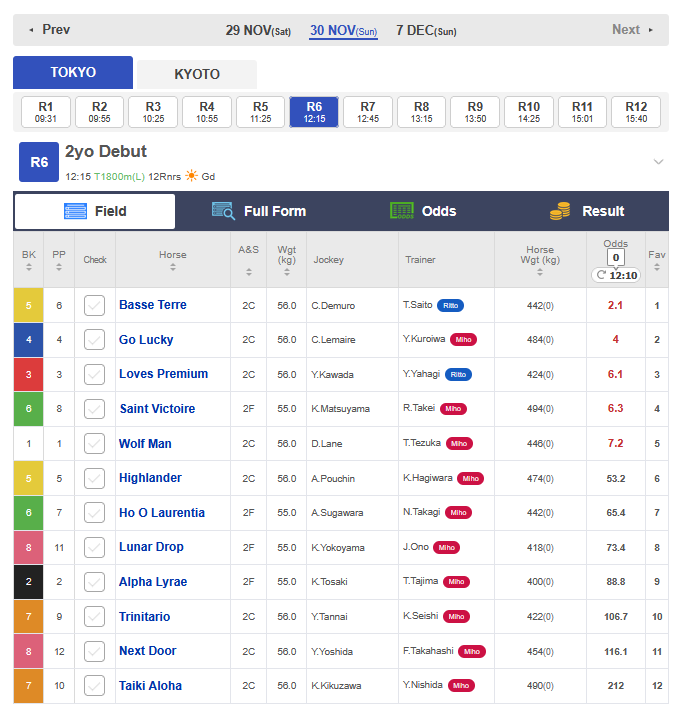
Task: Check the box for Go Lucky
Action: (x=94, y=340)
